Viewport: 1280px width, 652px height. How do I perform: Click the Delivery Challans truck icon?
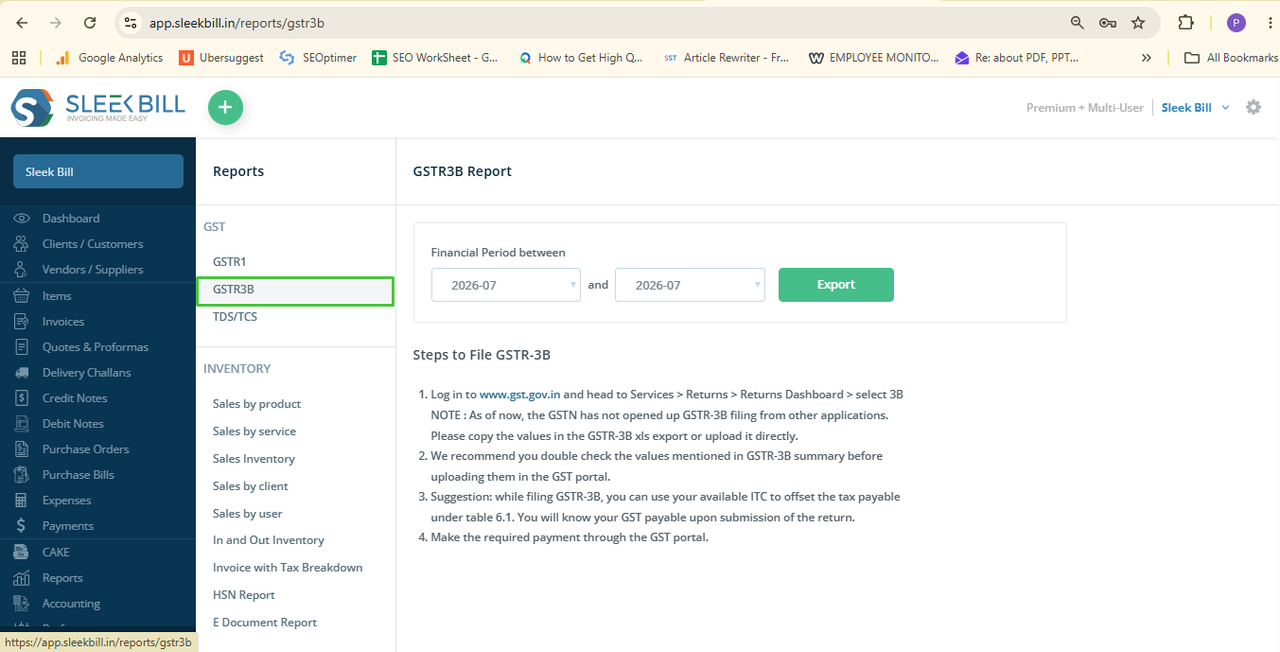point(21,372)
